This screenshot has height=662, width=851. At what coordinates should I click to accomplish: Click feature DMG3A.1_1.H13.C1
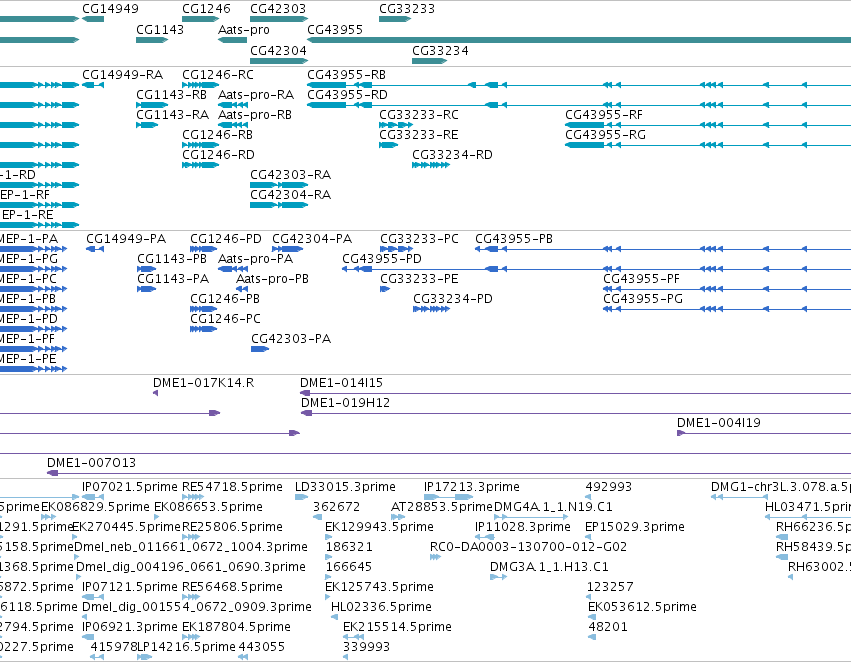549,568
